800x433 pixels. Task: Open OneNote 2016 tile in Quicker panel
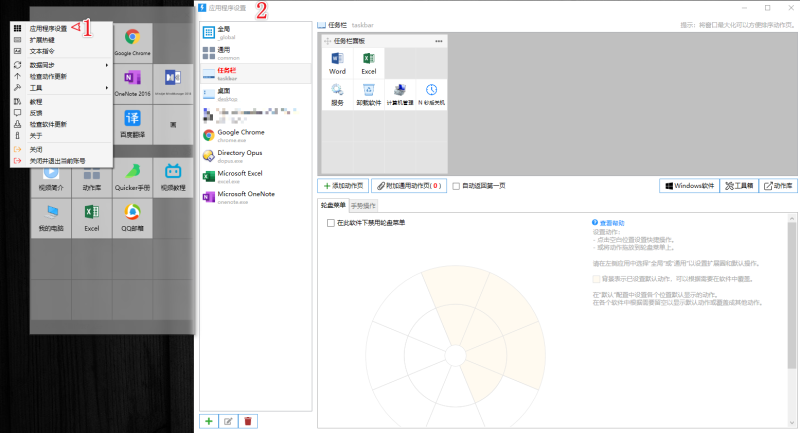coord(133,84)
